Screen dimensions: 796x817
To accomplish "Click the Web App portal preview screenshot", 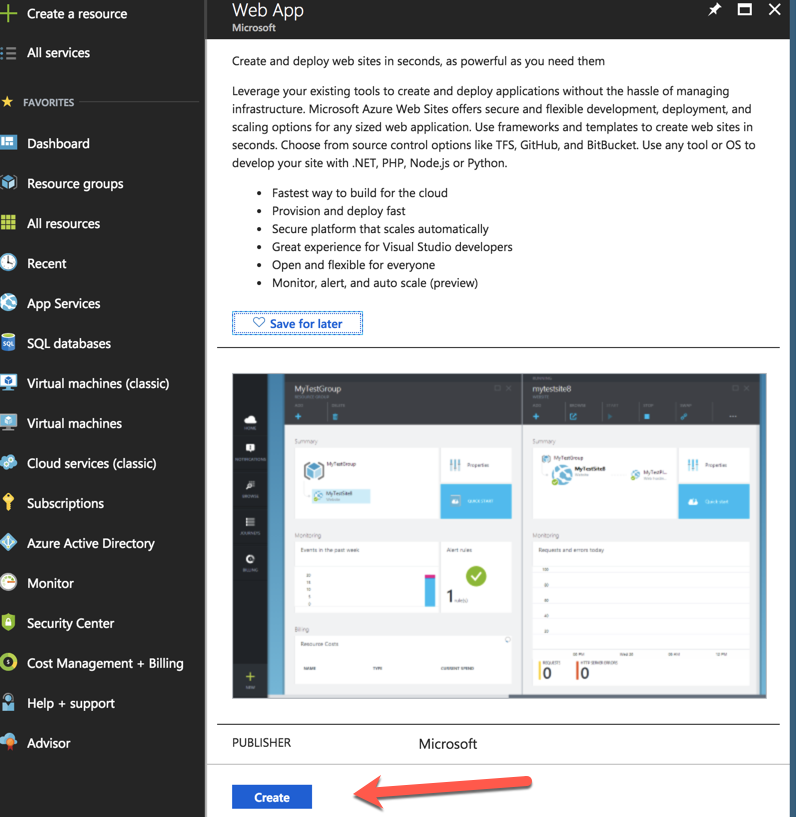I will click(499, 536).
